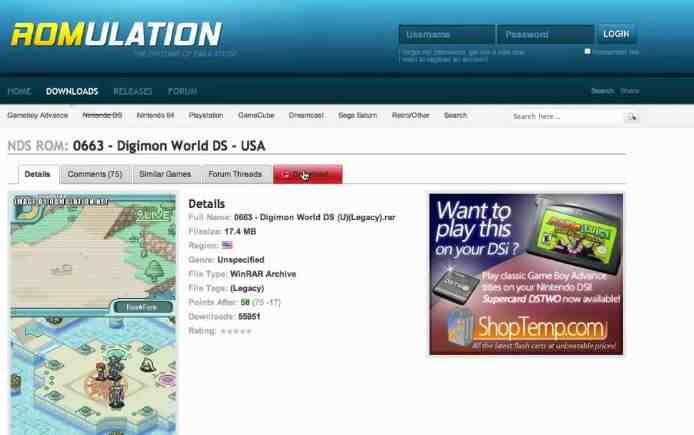Click the LOGIN button
The image size is (694, 435).
(x=616, y=34)
